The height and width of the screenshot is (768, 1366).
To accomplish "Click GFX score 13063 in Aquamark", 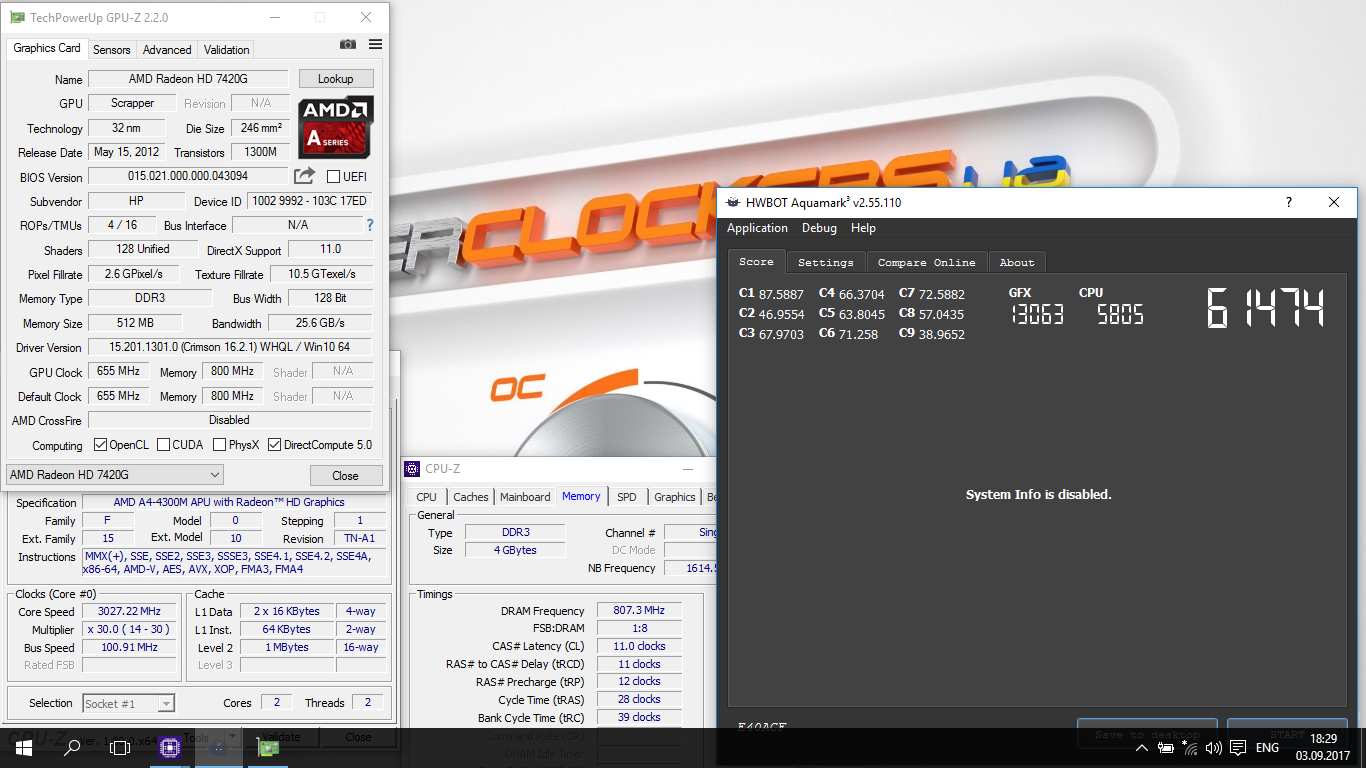I will click(1036, 315).
